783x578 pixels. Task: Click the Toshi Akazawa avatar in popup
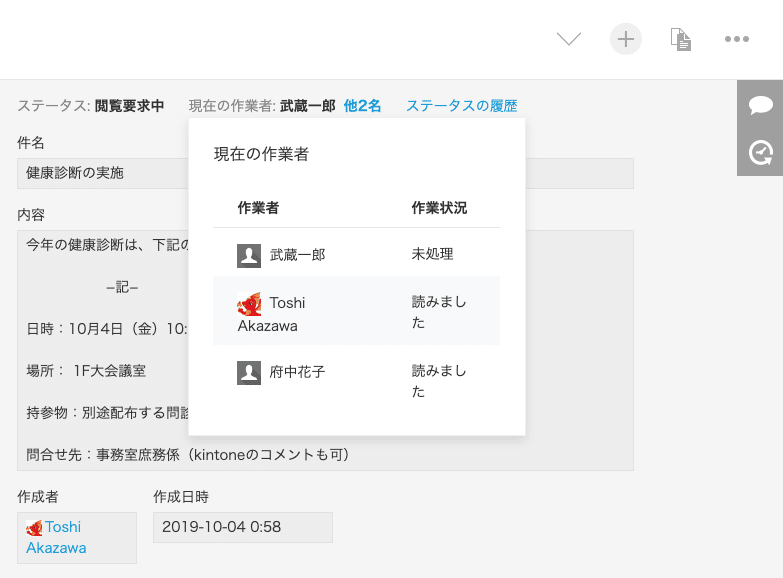click(x=249, y=304)
